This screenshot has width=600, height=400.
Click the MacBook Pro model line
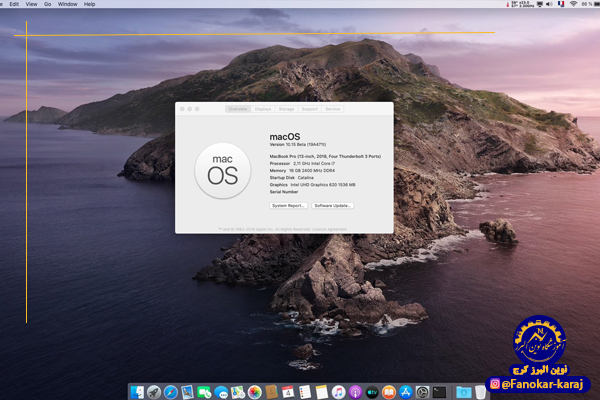[325, 156]
